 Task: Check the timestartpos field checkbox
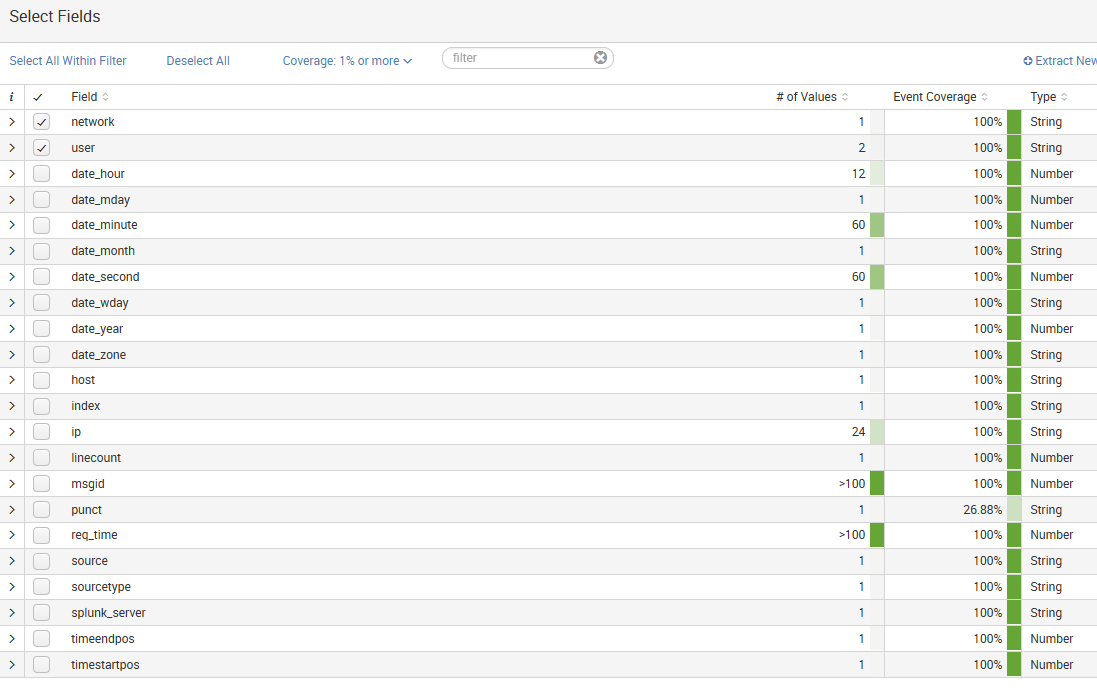(41, 664)
